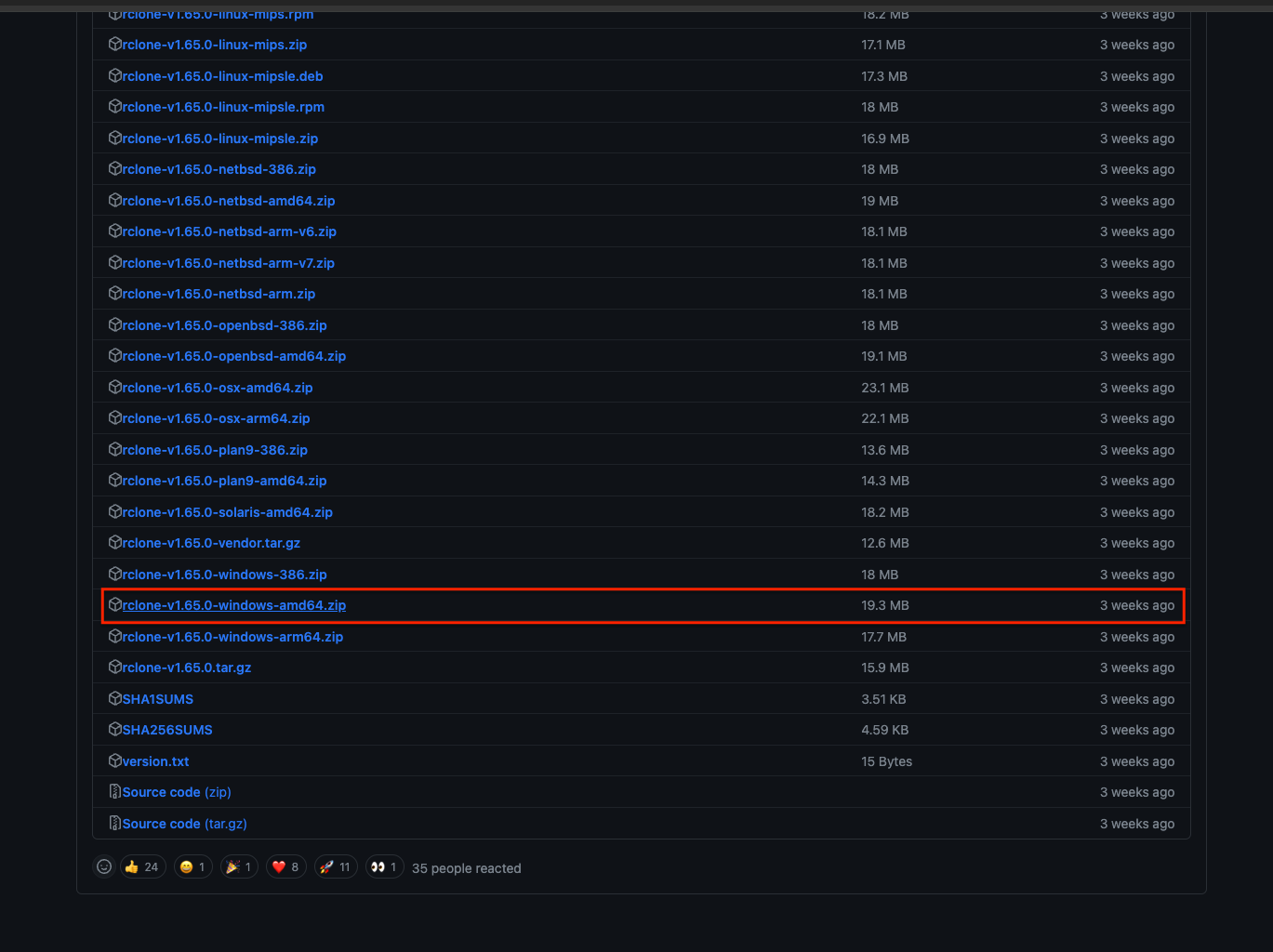Image resolution: width=1273 pixels, height=952 pixels.
Task: Download rclone-v1.65.0-netbsd-386.zip
Action: (x=219, y=169)
